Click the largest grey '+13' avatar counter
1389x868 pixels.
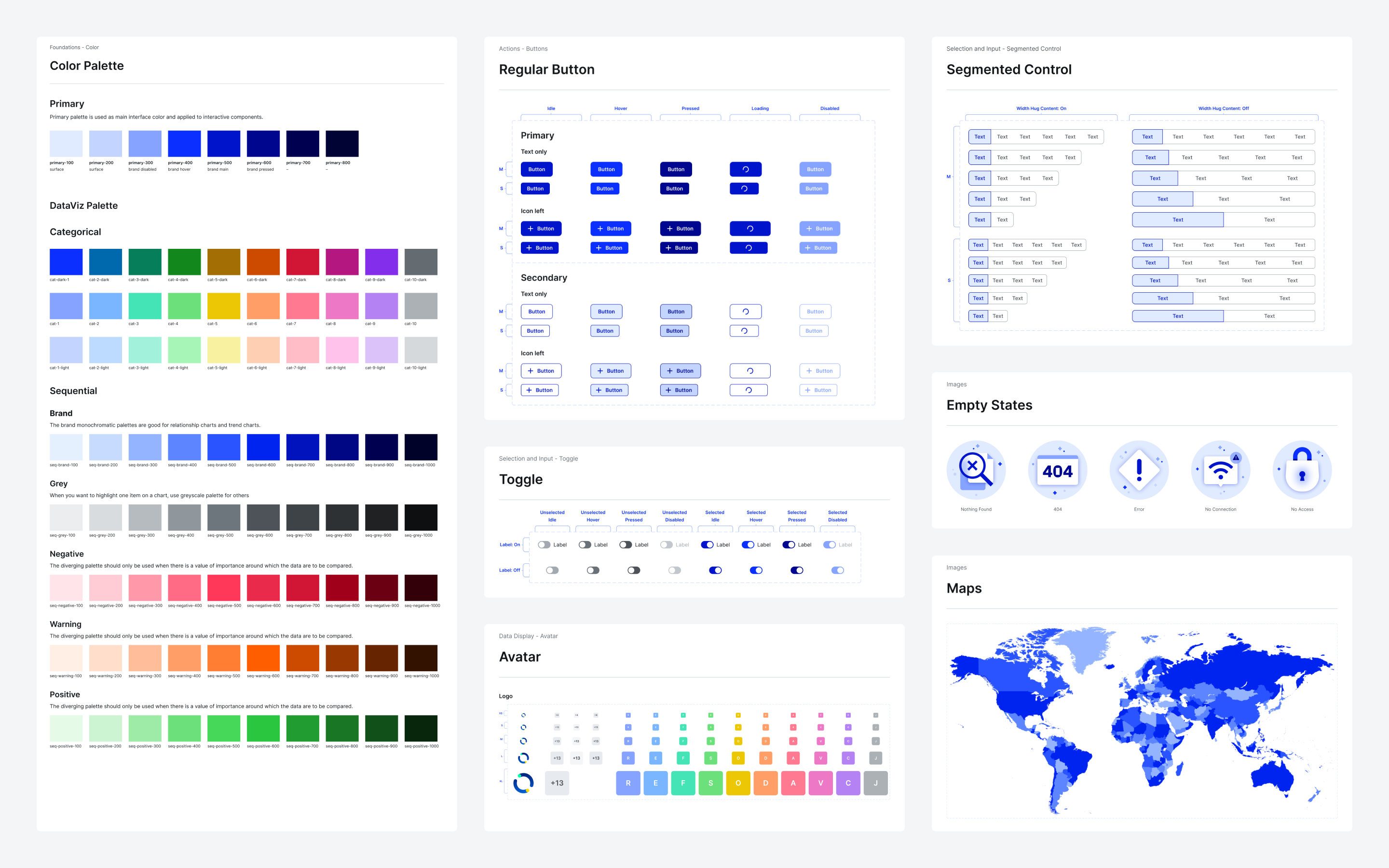click(557, 783)
